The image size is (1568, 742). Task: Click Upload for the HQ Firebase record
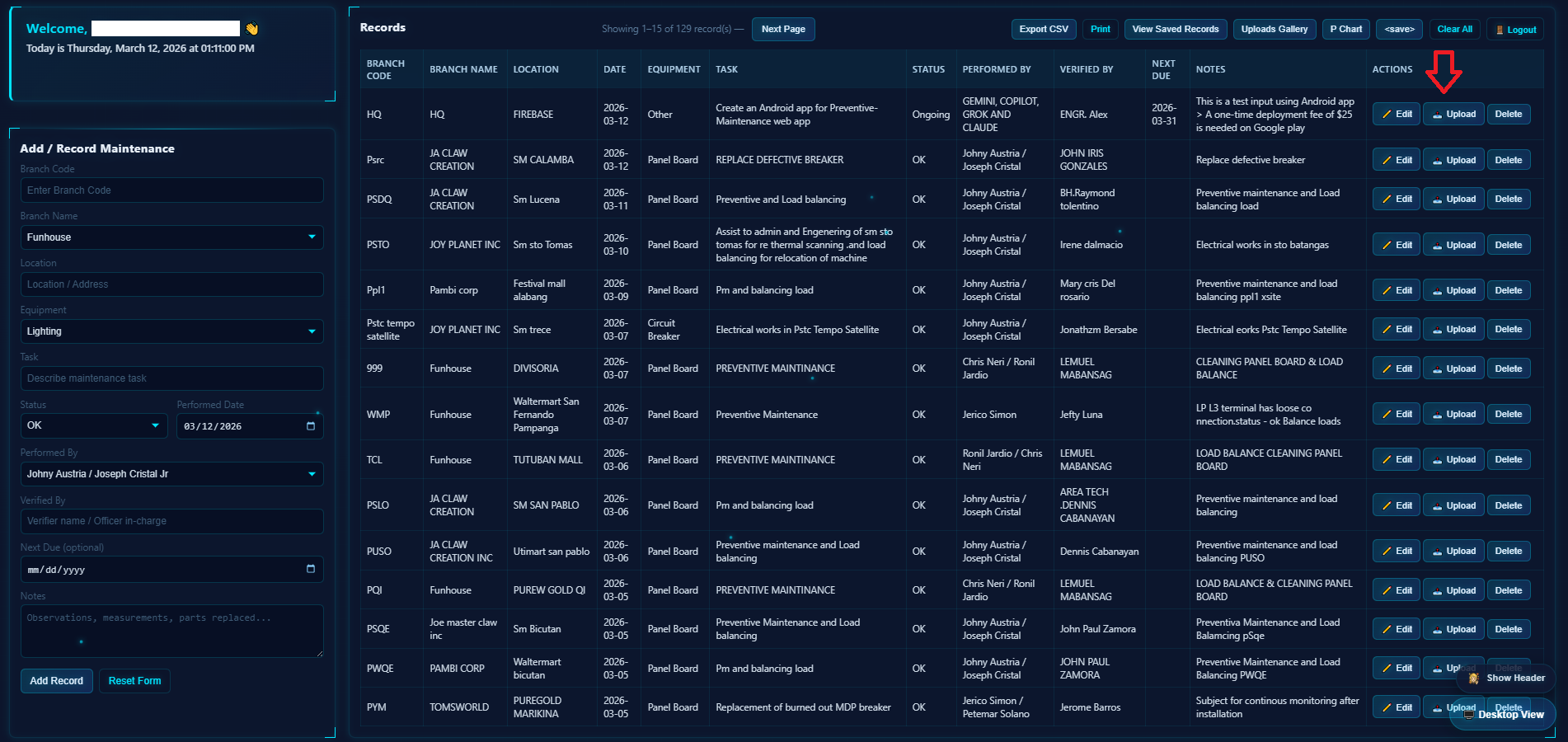1453,115
